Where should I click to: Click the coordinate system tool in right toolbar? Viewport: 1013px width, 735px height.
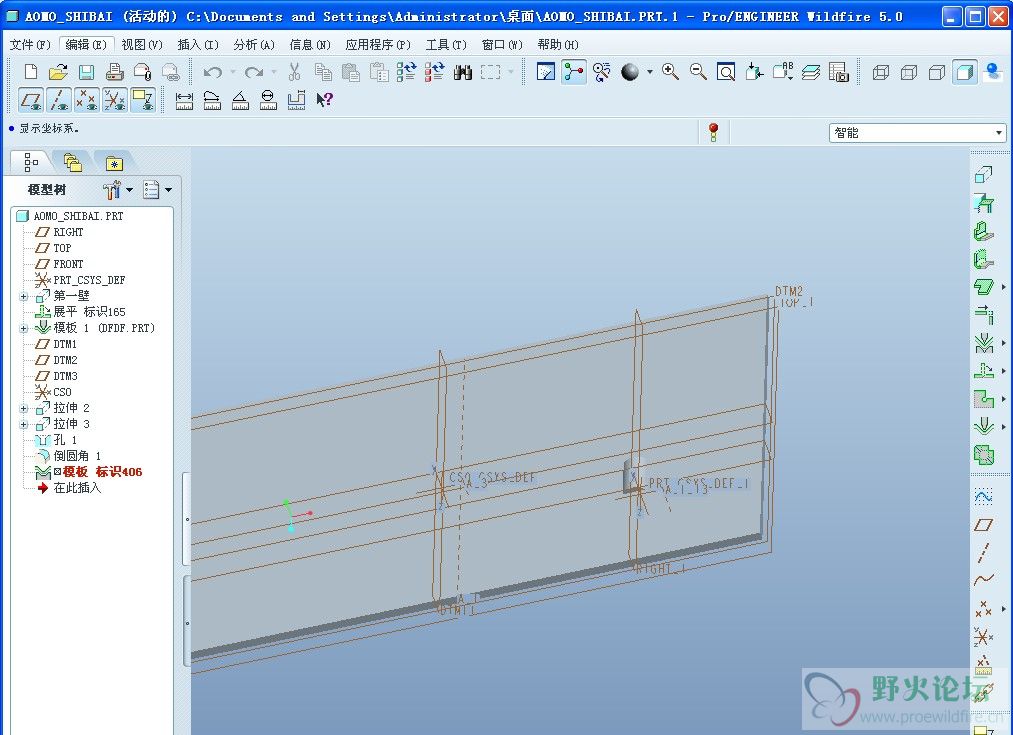click(x=983, y=637)
